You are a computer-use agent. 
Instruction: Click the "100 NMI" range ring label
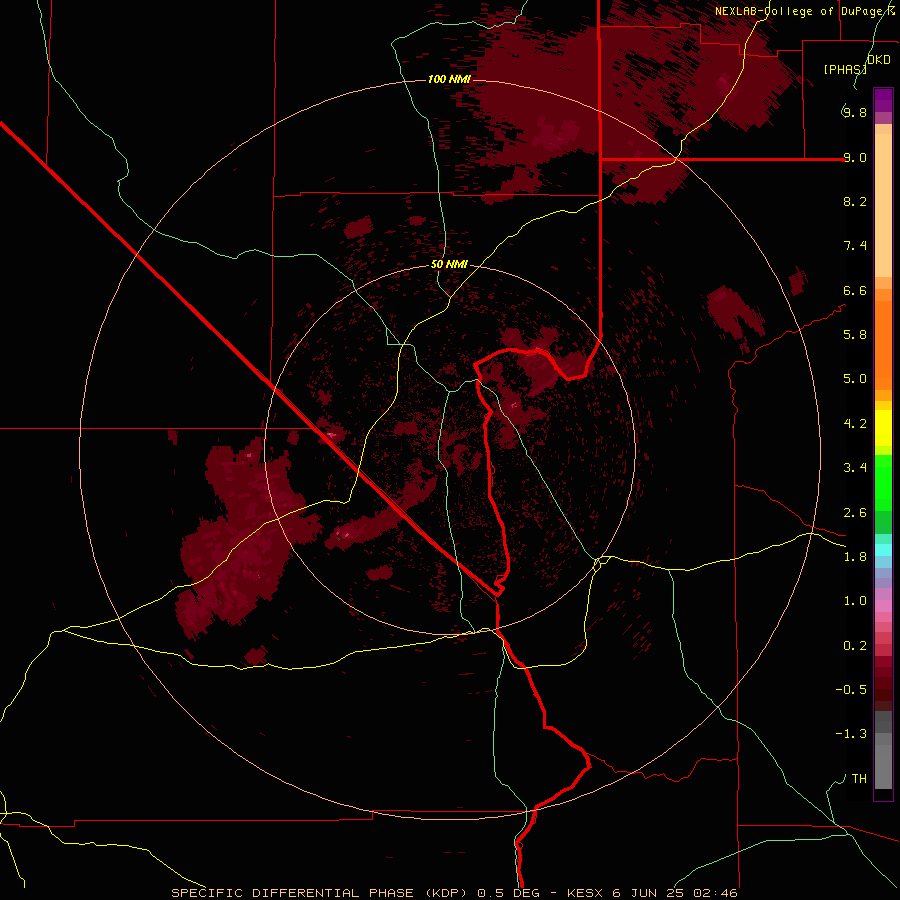pyautogui.click(x=449, y=79)
